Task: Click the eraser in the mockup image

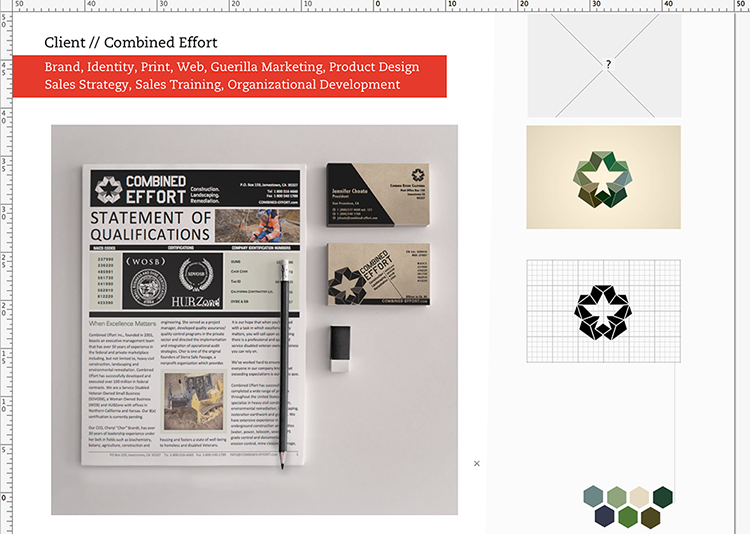Action: (340, 349)
